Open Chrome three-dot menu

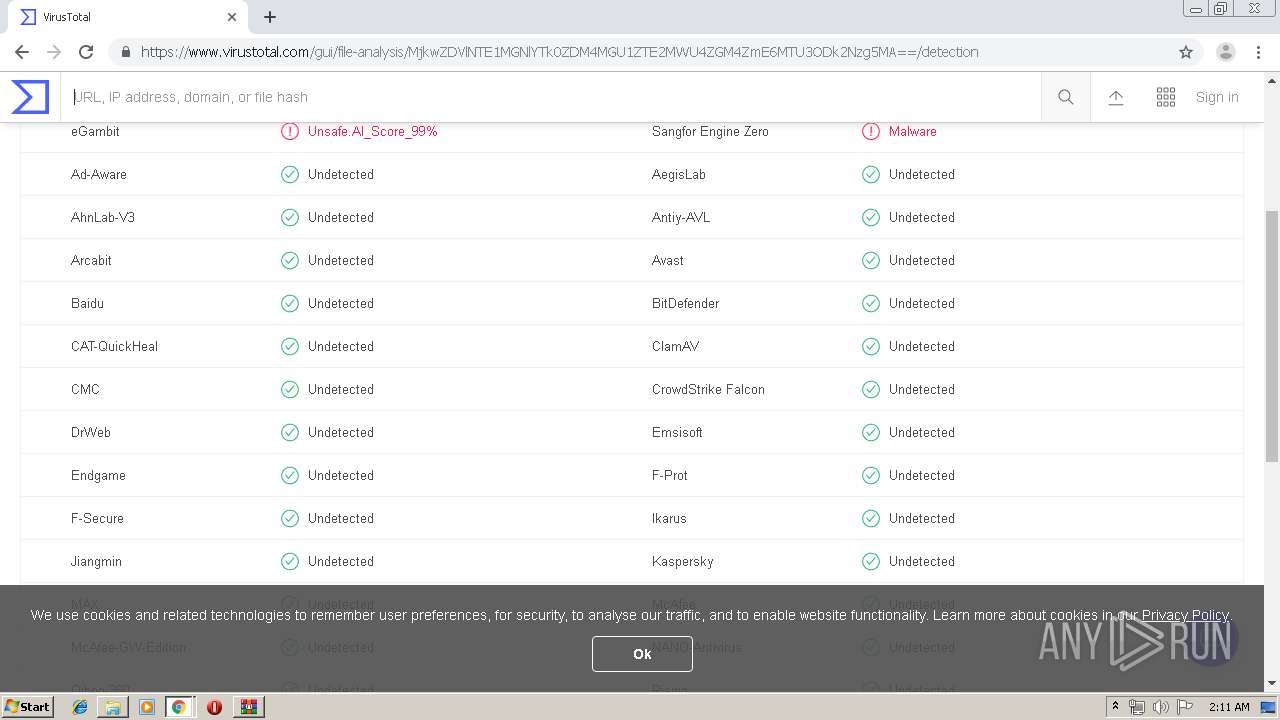point(1258,52)
